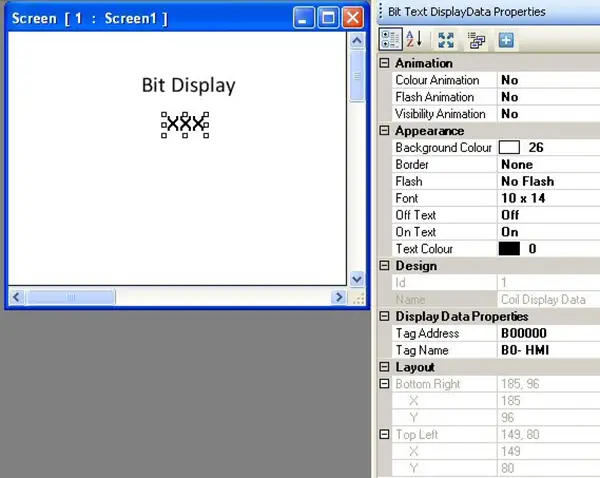Click the Flash Animation property label
This screenshot has height=478, width=600.
(434, 97)
